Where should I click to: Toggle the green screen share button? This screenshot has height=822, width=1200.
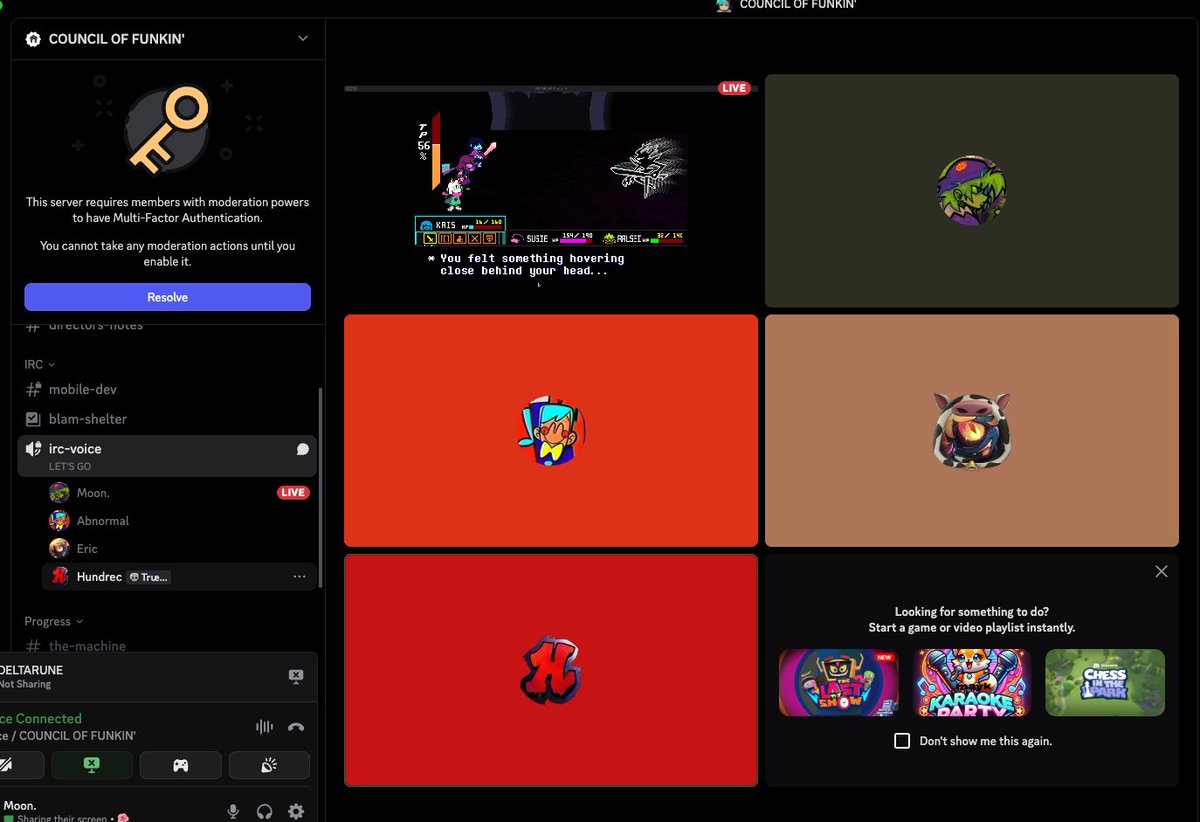(x=92, y=765)
